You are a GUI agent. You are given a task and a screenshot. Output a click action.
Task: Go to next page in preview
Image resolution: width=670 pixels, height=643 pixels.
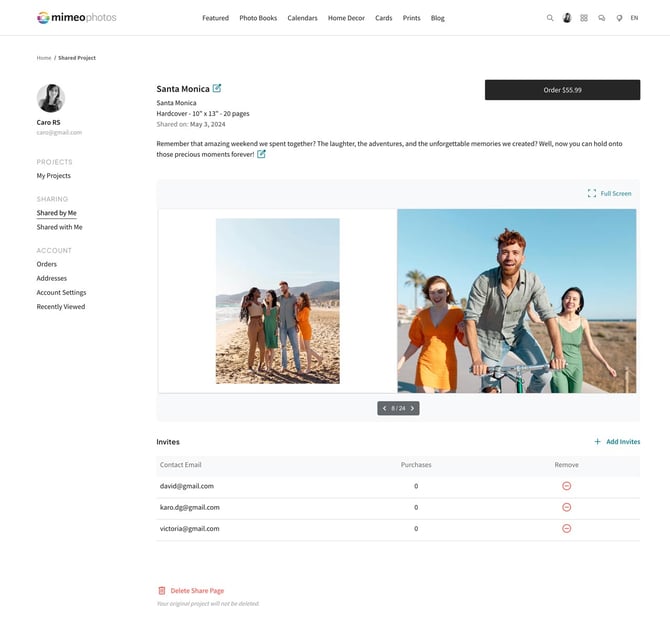(x=412, y=408)
